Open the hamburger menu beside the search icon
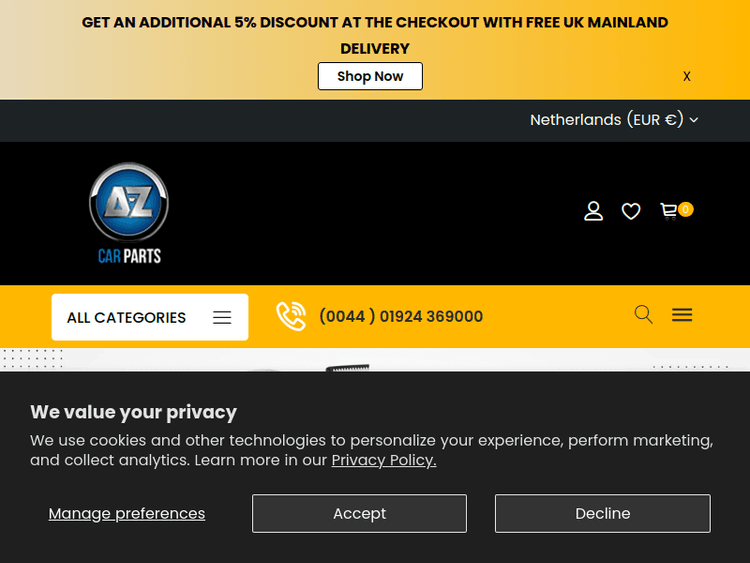 coord(682,315)
